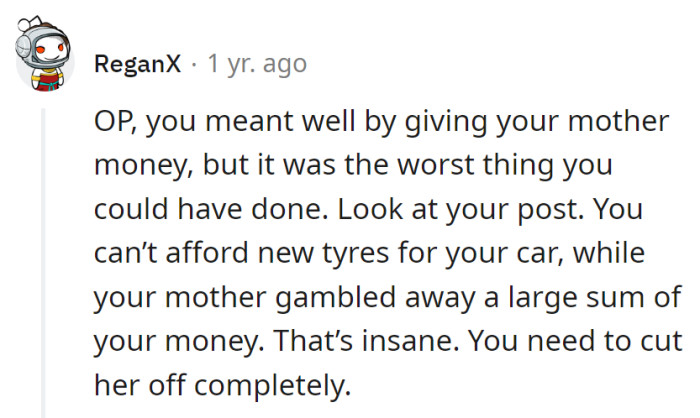
Task: Collapse the comment thread using the vertical line
Action: click(x=43, y=260)
